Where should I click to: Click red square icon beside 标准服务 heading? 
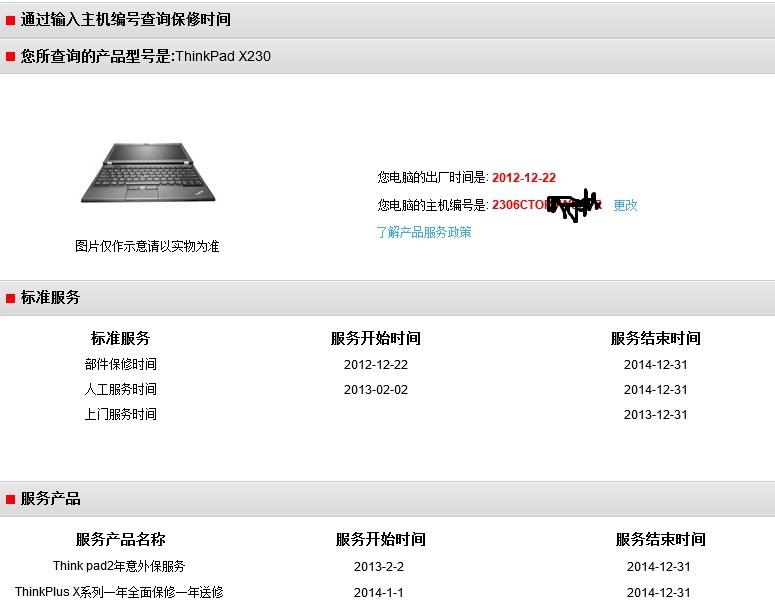coord(10,298)
